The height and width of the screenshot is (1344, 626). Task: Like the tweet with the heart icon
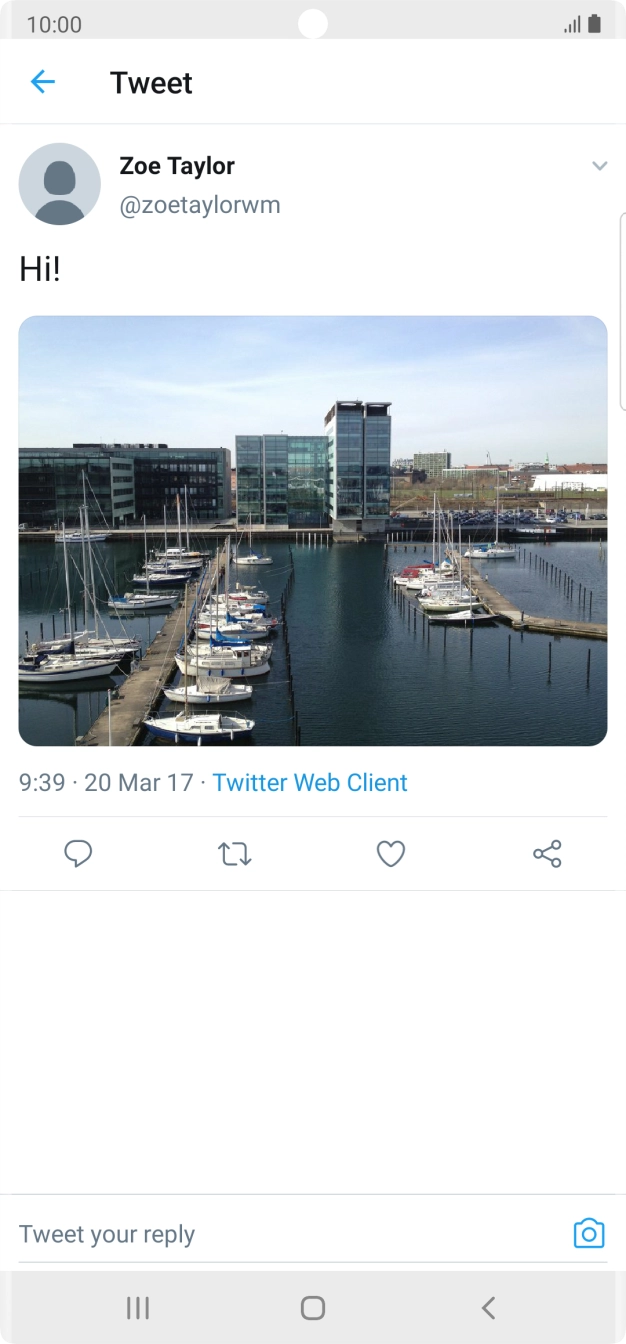(390, 853)
